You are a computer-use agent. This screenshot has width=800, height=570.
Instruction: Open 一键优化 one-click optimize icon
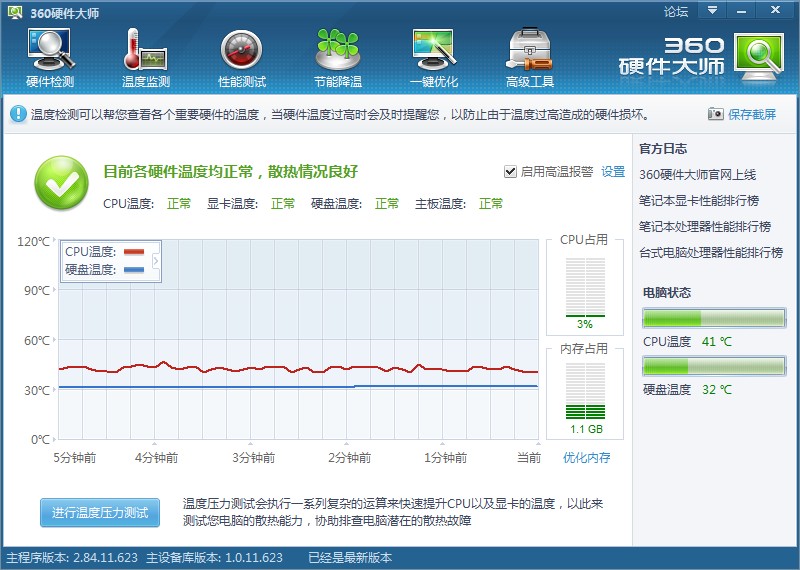tap(433, 50)
